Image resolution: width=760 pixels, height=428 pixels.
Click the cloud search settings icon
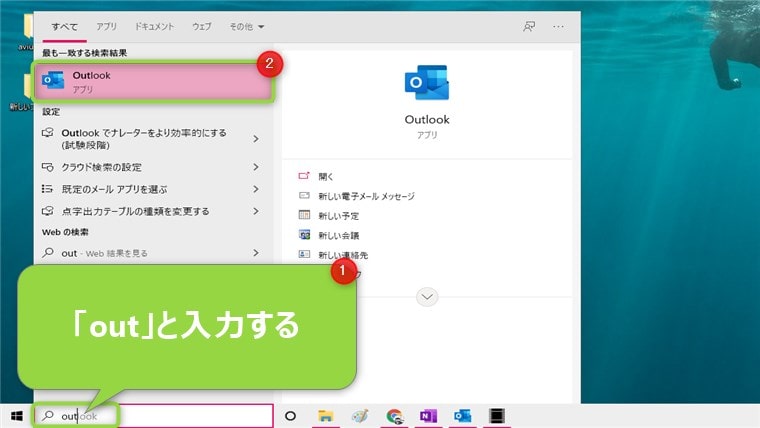pyautogui.click(x=48, y=167)
